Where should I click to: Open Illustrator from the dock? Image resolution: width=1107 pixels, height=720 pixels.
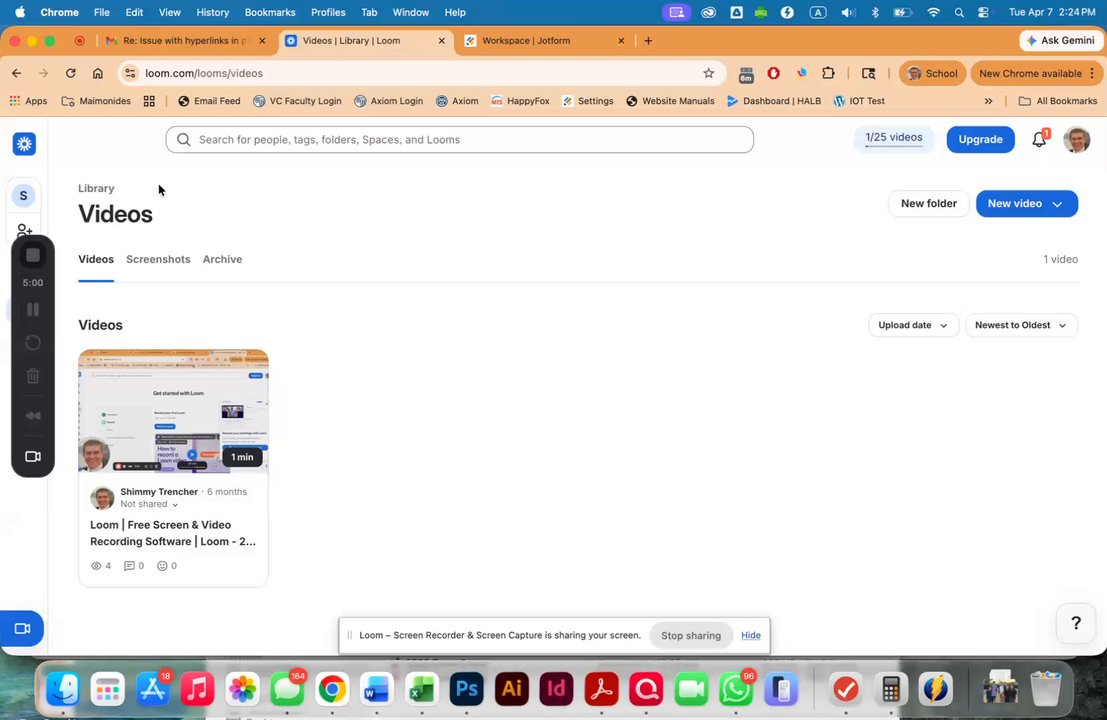(x=511, y=688)
